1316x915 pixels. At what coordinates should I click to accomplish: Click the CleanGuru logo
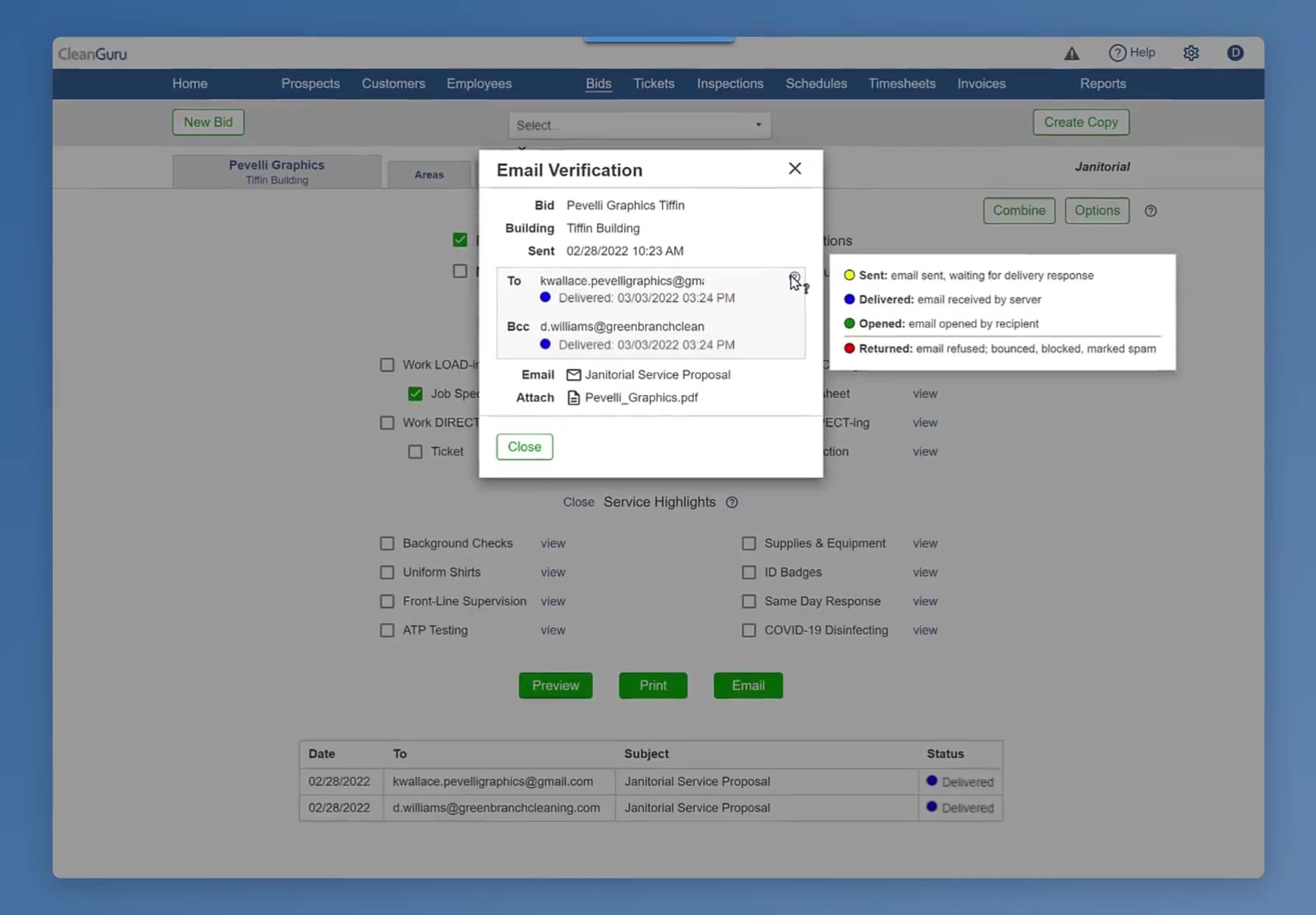pyautogui.click(x=93, y=54)
